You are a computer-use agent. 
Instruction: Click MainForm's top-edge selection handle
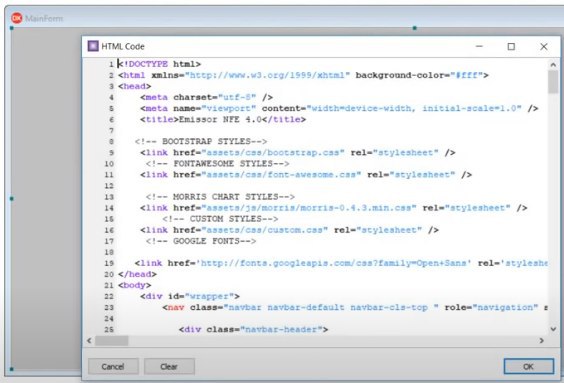tap(415, 28)
